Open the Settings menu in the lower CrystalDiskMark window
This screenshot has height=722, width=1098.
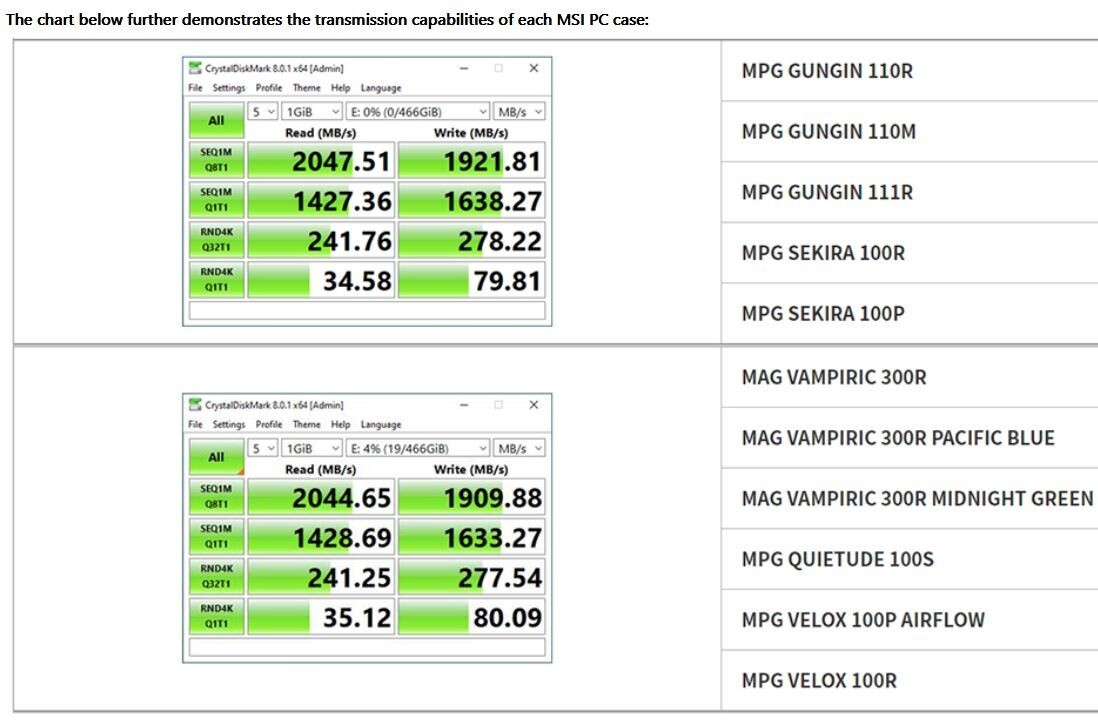click(x=229, y=424)
